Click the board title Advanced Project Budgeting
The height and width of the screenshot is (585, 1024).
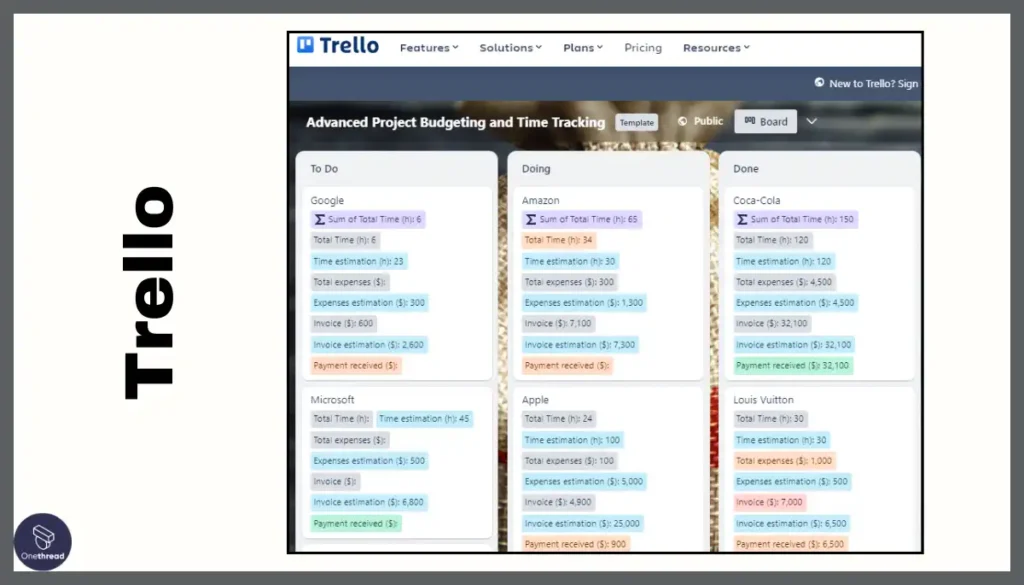coord(455,122)
